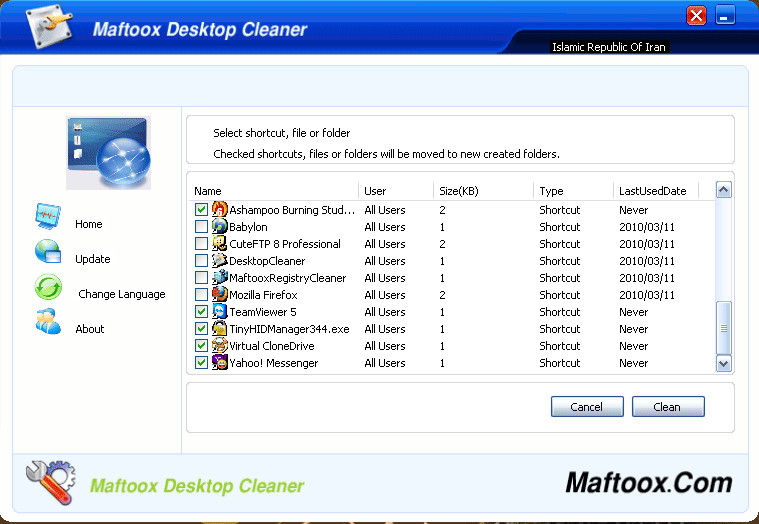Select the Change Language menu item
This screenshot has width=759, height=524.
point(121,294)
